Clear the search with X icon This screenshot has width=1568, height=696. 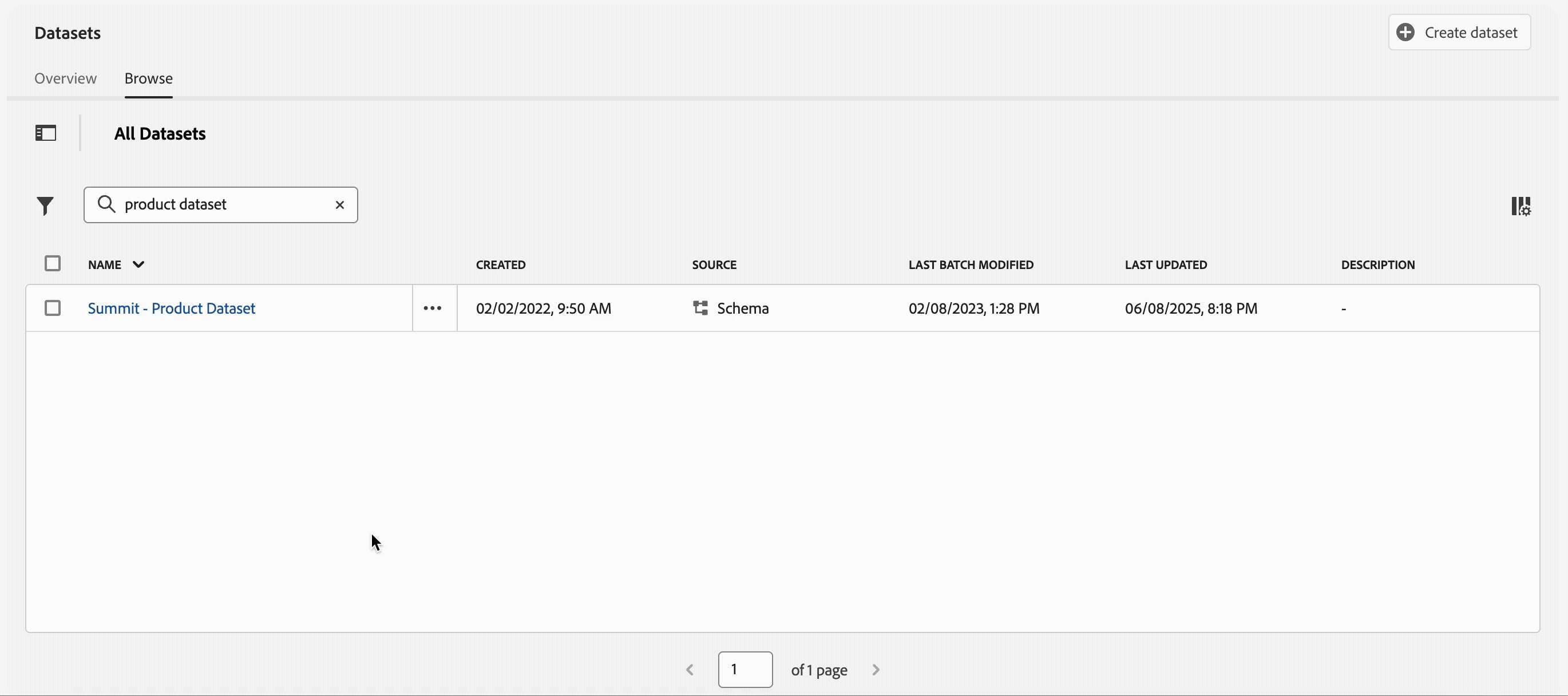(340, 204)
